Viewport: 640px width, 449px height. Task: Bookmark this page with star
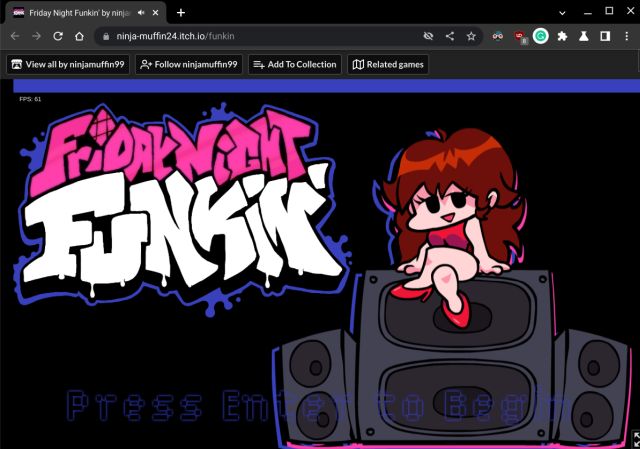pyautogui.click(x=471, y=36)
